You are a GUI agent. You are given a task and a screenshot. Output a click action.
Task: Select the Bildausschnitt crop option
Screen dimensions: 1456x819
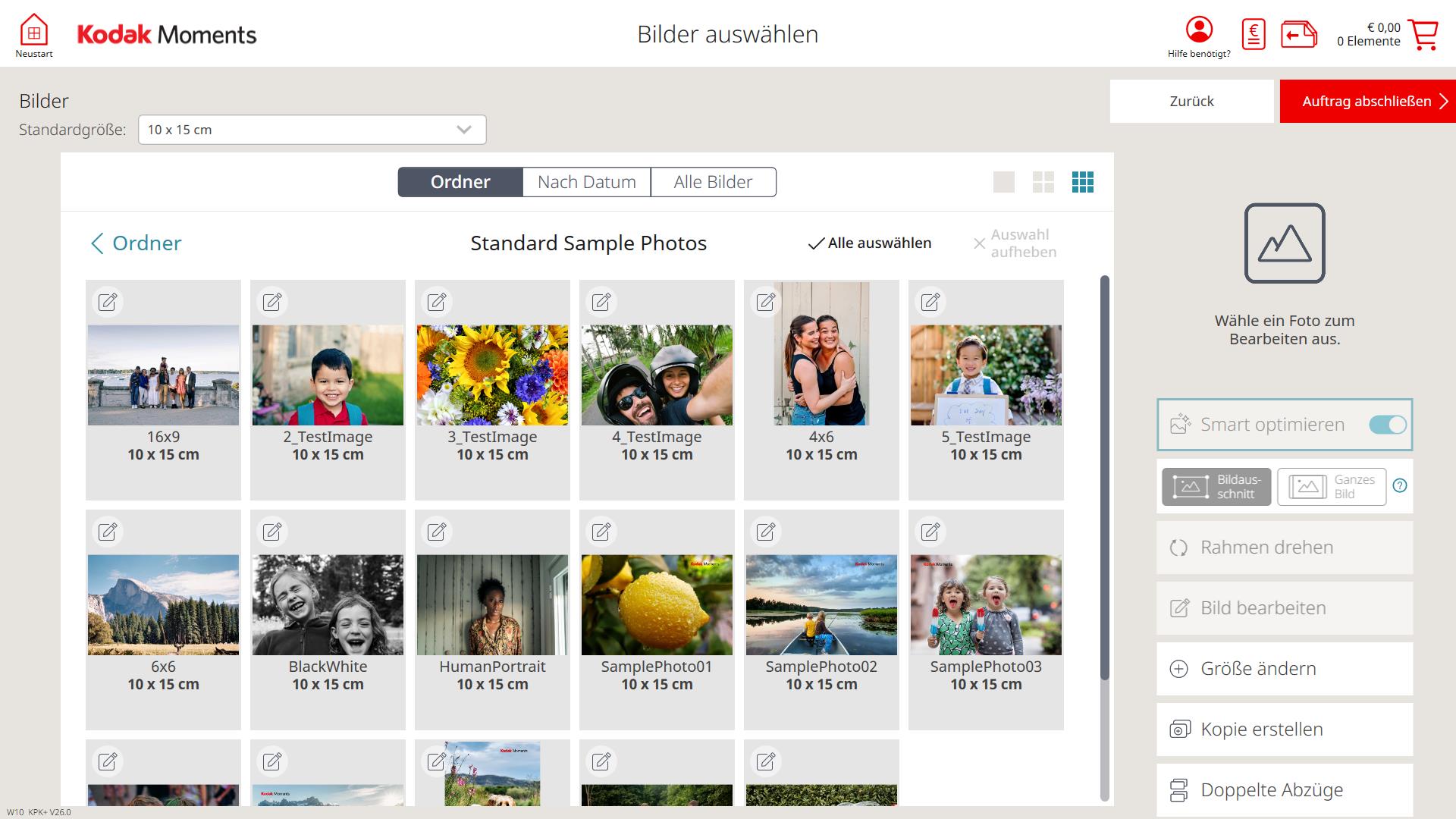1216,487
